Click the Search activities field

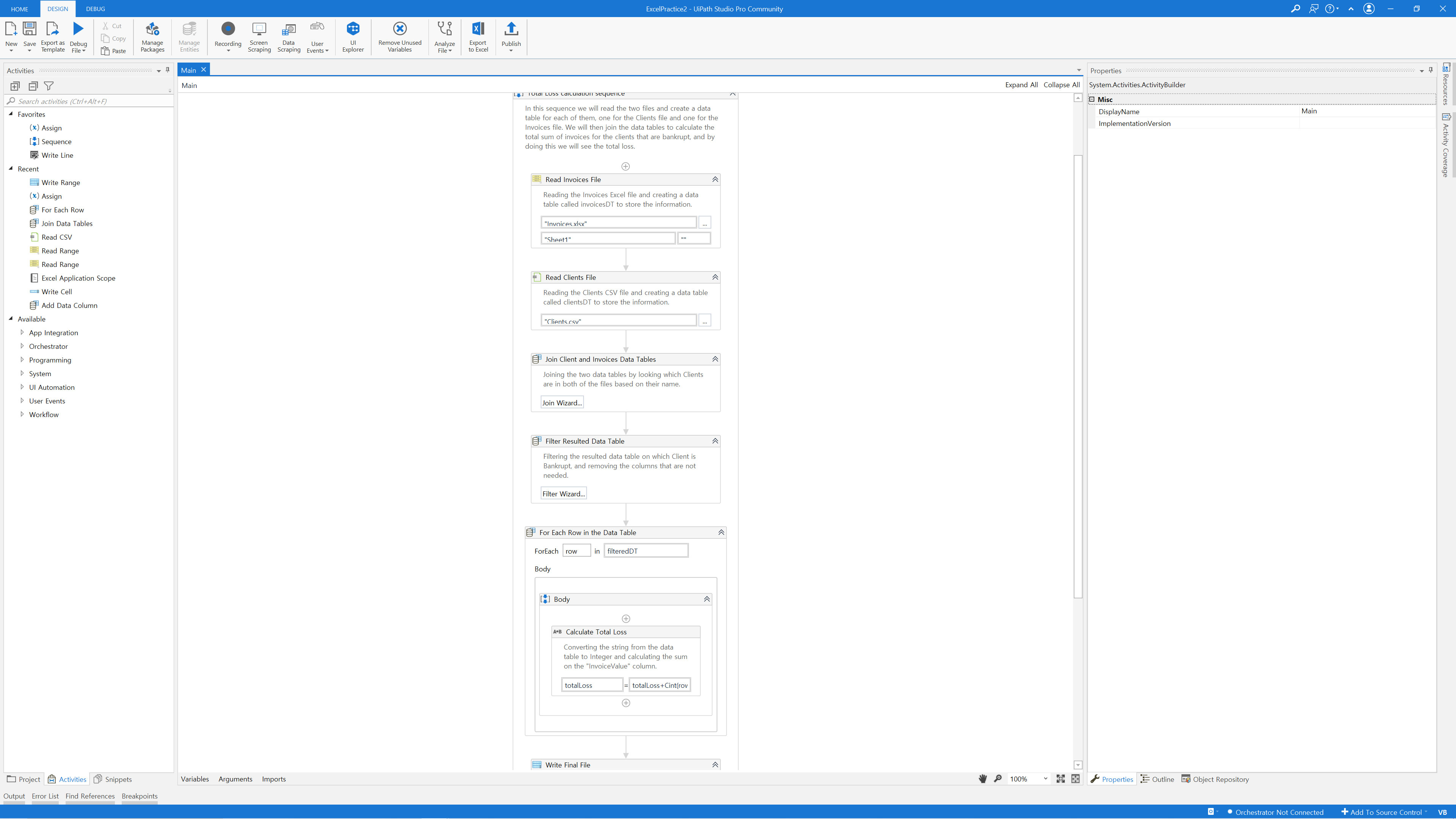click(91, 101)
